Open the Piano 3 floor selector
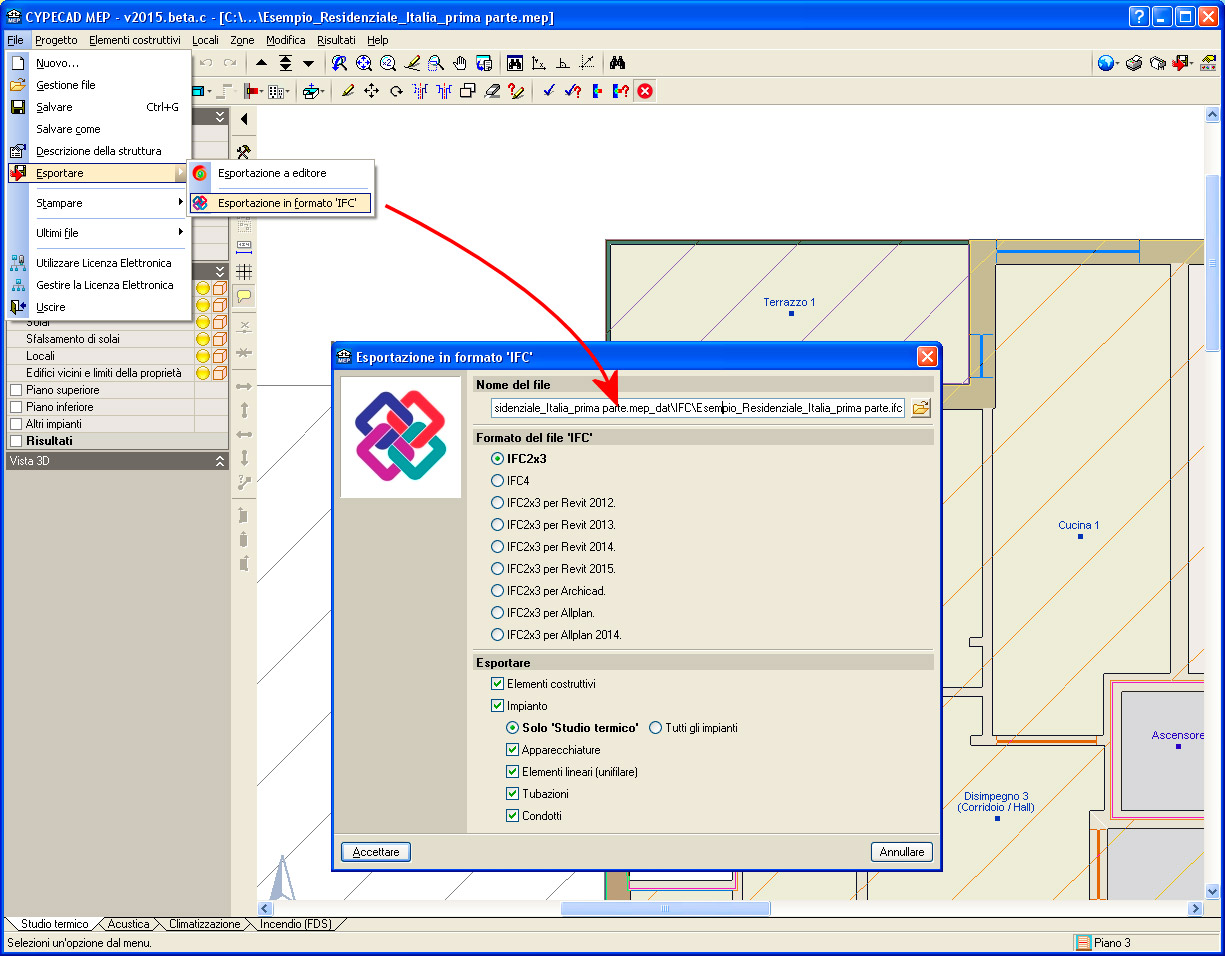The height and width of the screenshot is (956, 1225). coord(1146,943)
